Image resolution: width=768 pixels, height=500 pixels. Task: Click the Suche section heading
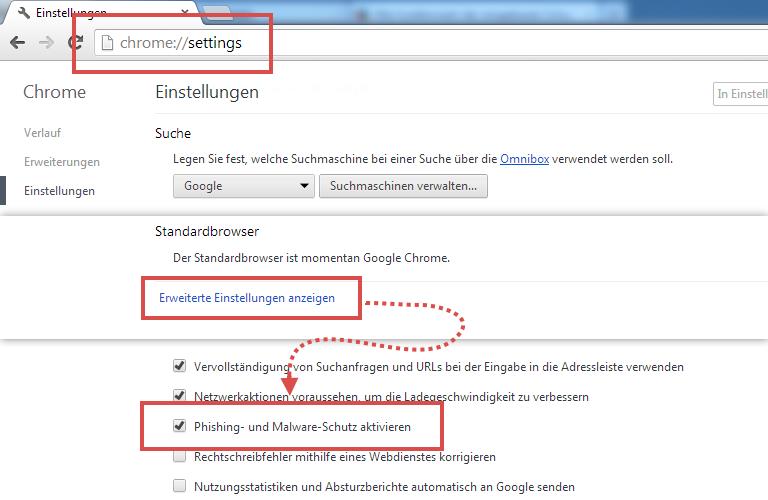coord(173,133)
